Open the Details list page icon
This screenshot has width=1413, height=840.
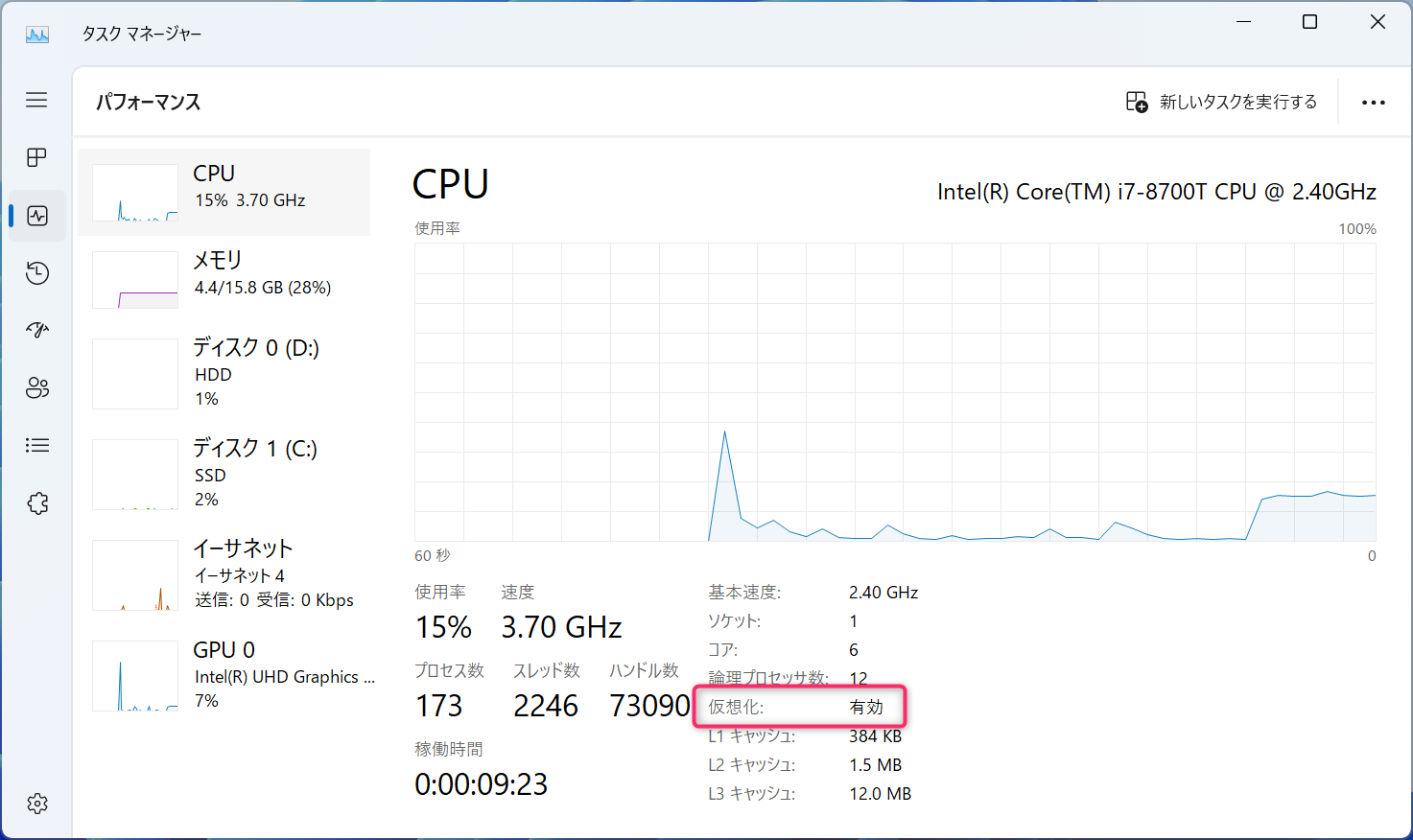tap(37, 446)
